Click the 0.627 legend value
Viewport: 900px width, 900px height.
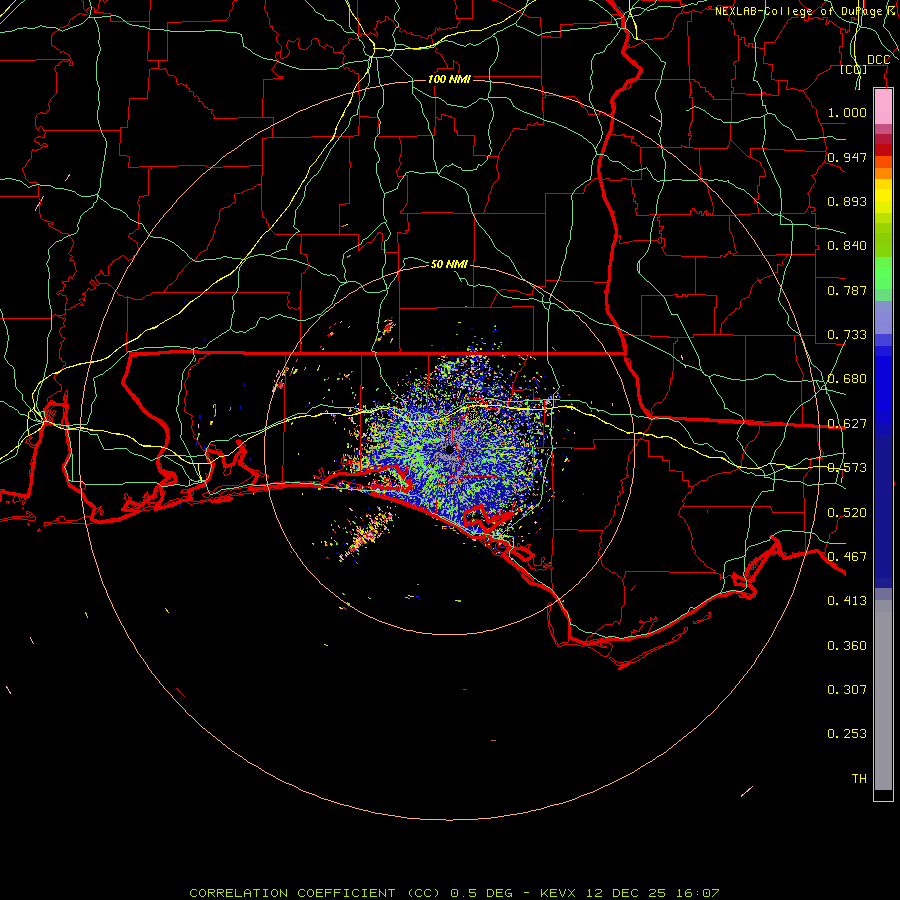click(x=847, y=424)
